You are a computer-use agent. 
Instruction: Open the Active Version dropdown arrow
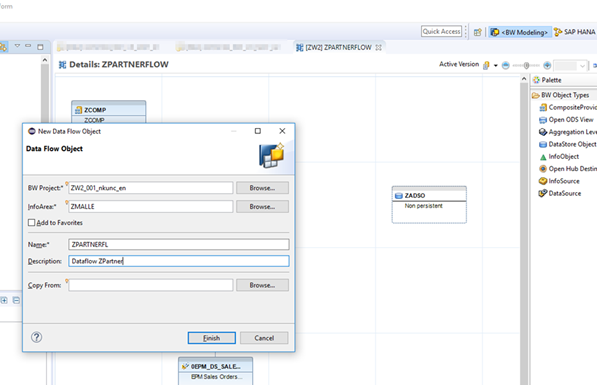[x=496, y=65]
